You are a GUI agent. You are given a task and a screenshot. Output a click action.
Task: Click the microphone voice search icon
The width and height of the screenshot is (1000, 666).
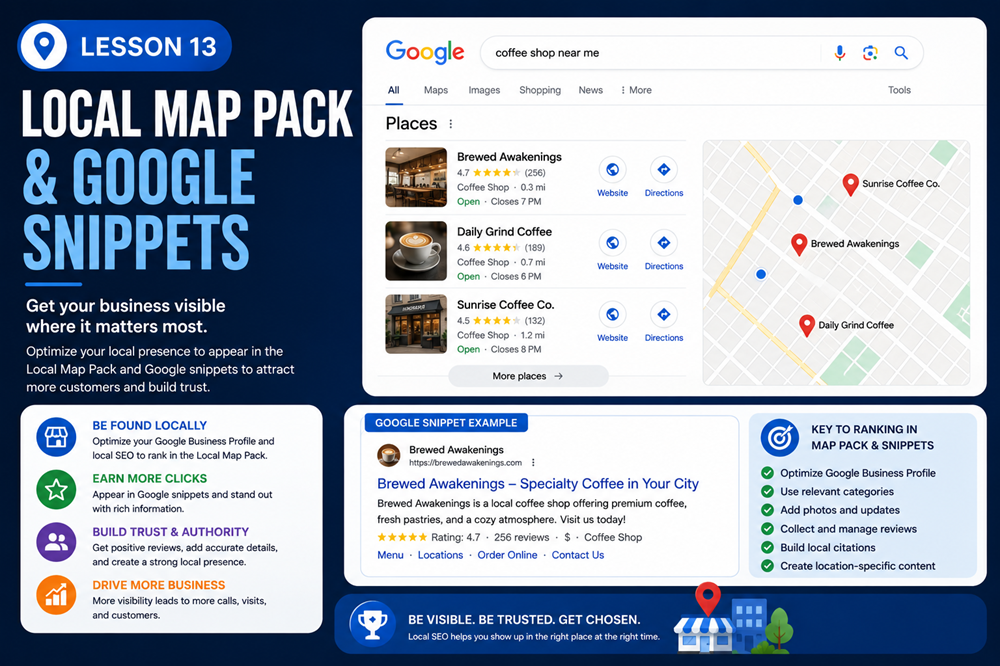point(840,53)
